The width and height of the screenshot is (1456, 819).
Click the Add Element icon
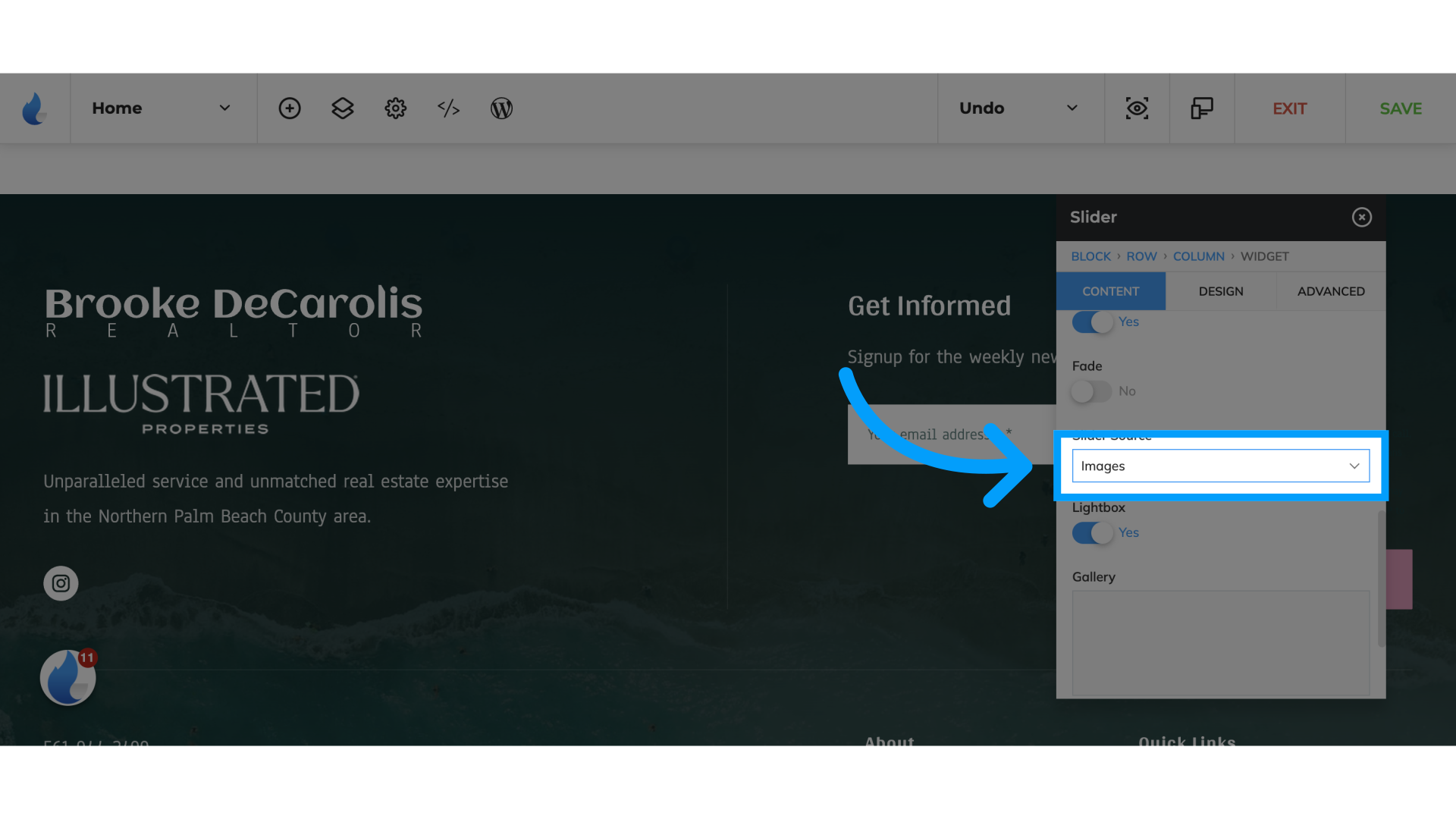(290, 108)
